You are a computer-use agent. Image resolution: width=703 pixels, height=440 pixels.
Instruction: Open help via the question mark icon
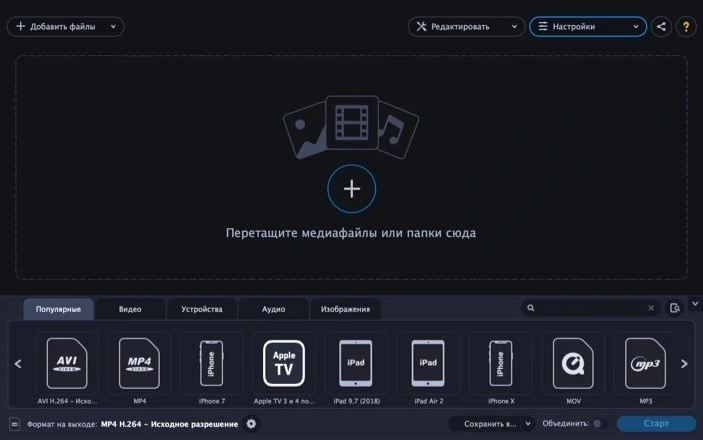pyautogui.click(x=686, y=26)
